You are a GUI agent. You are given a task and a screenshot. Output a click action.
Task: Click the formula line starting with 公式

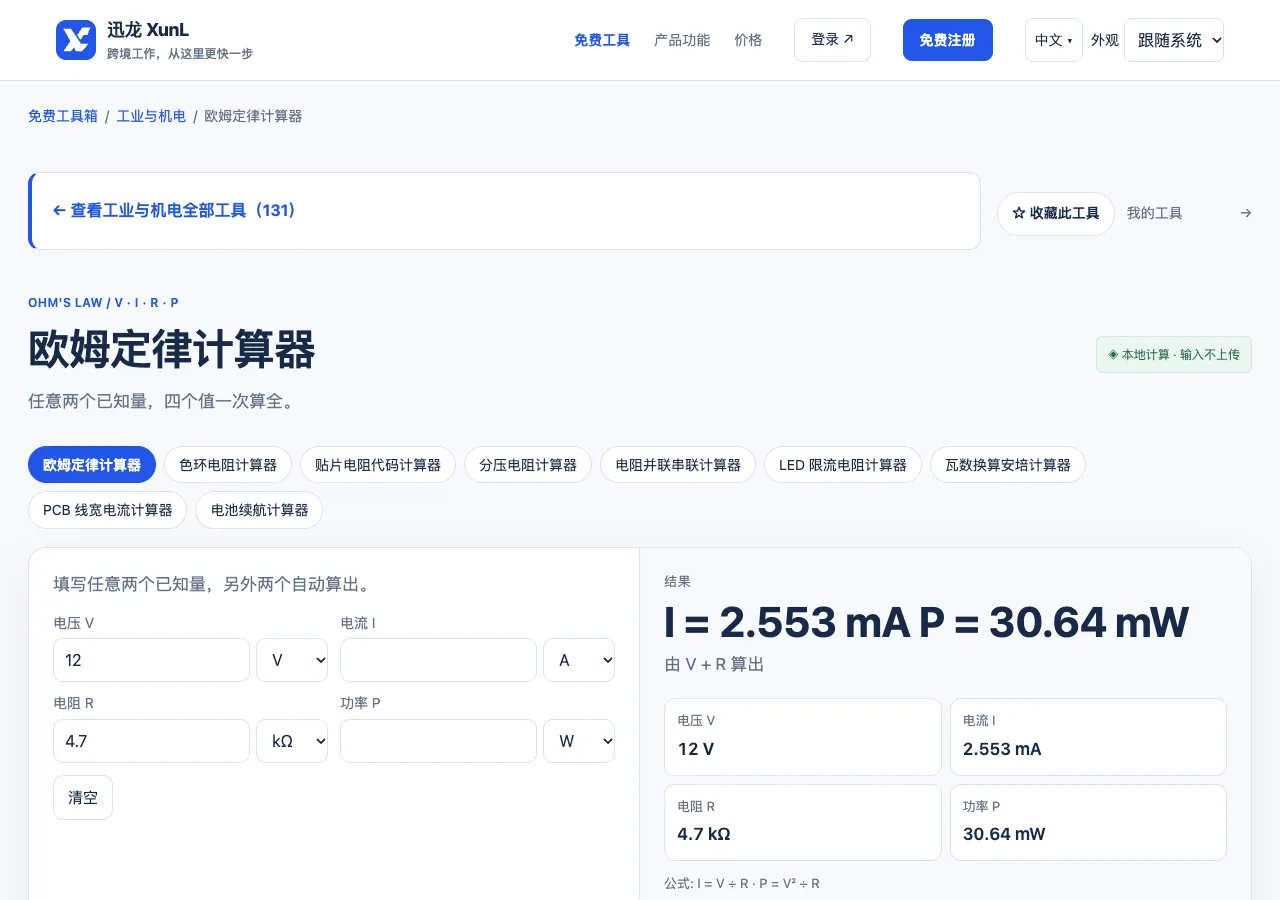742,884
